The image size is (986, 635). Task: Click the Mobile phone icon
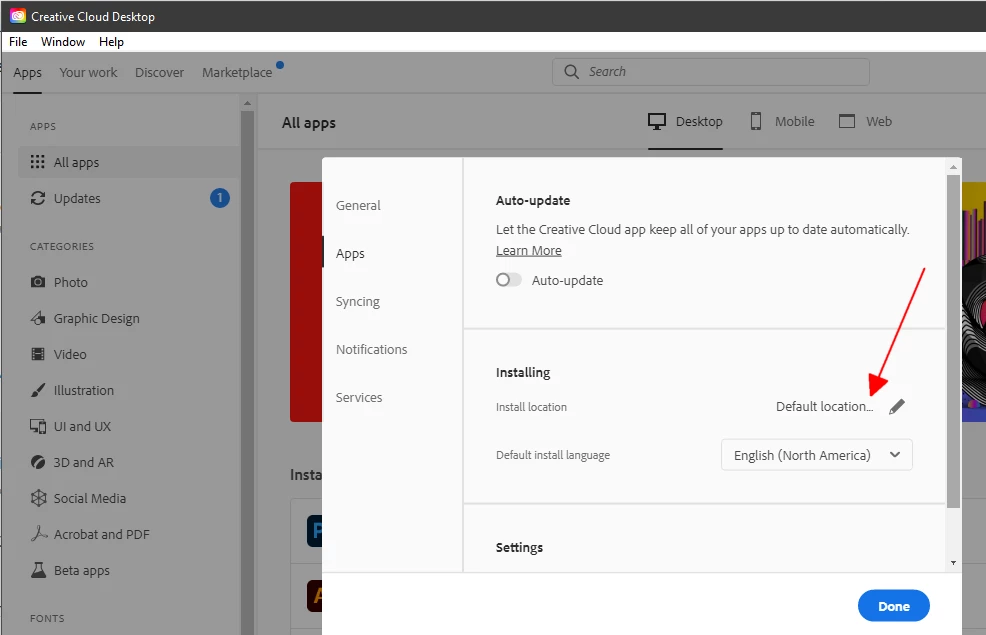[756, 121]
